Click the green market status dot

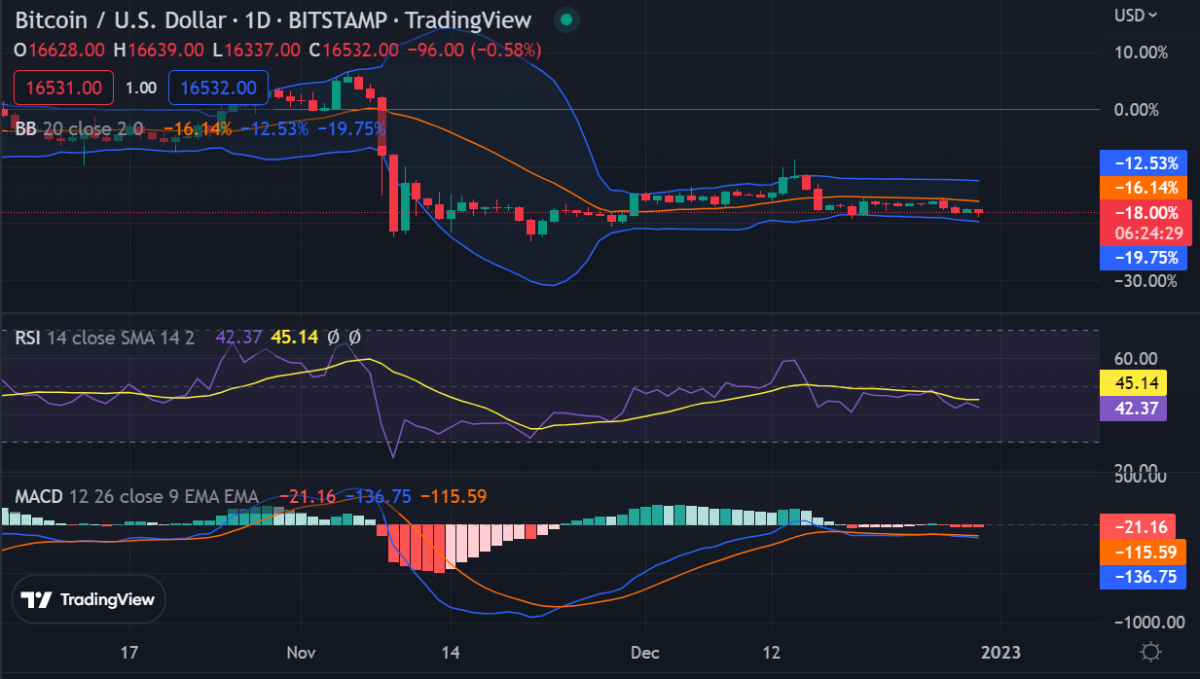click(x=567, y=19)
